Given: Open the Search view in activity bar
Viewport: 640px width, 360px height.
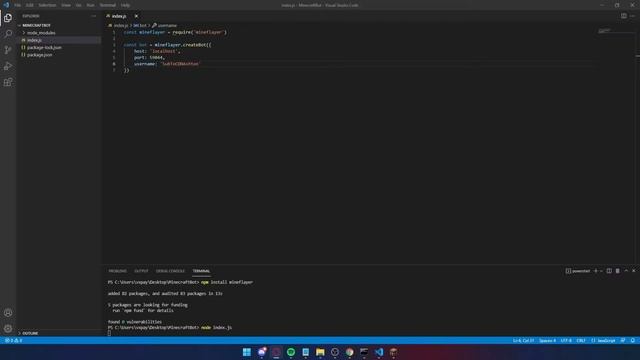Looking at the screenshot, I should [8, 33].
